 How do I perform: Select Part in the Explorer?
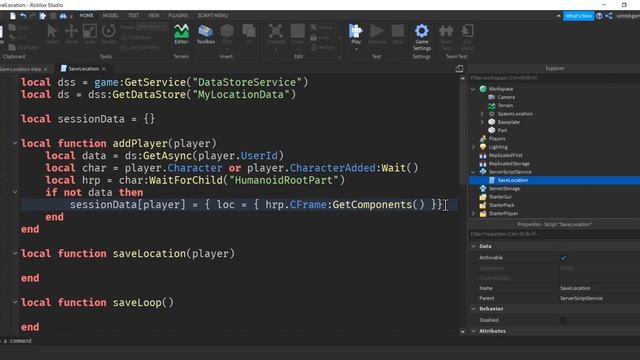pyautogui.click(x=502, y=130)
